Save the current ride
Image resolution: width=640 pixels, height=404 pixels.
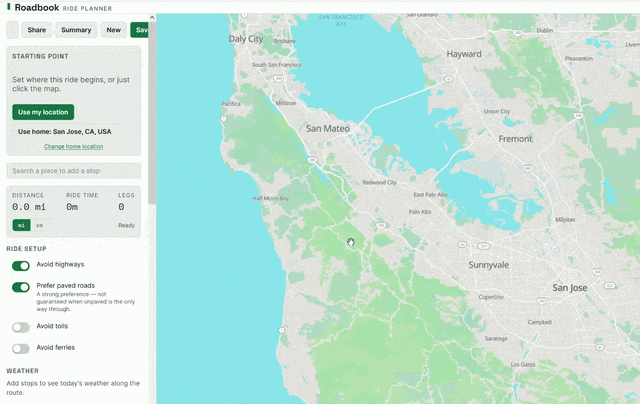point(139,30)
